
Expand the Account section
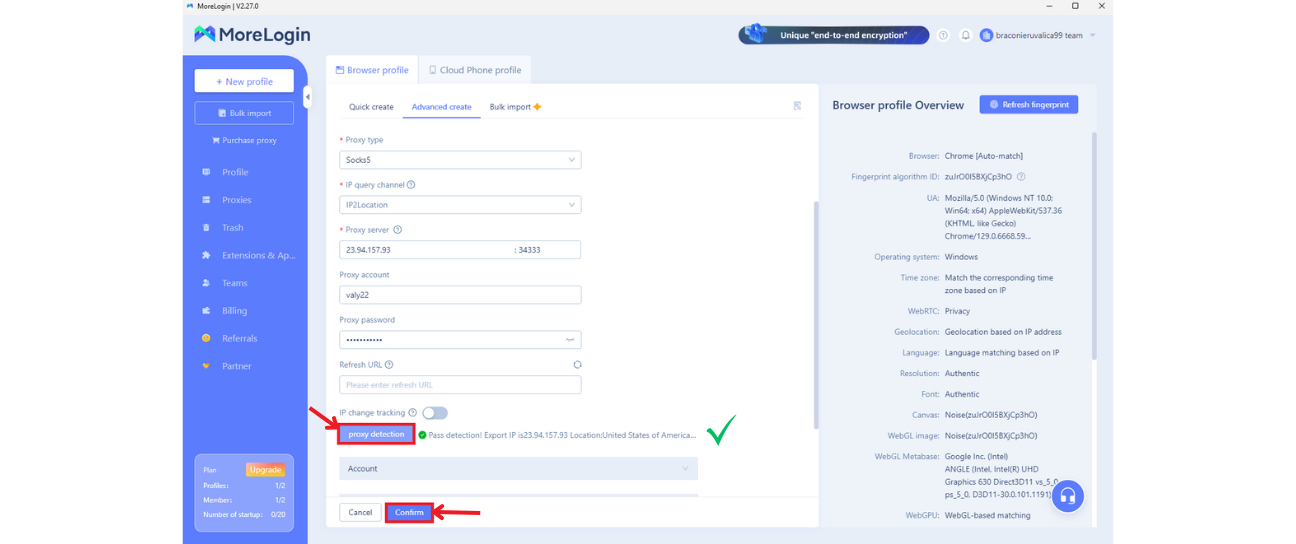pos(518,468)
